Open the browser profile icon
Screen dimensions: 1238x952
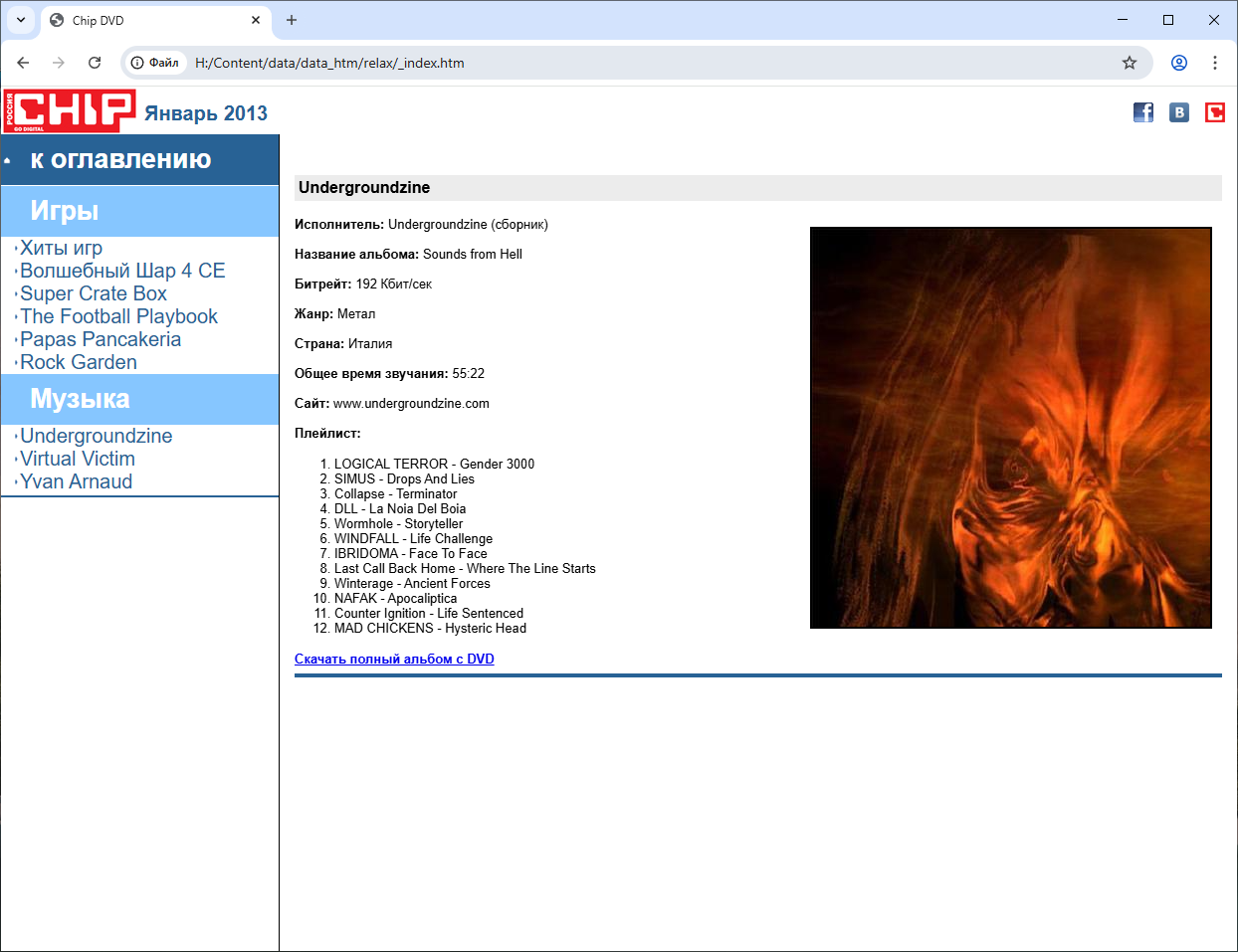[x=1179, y=63]
